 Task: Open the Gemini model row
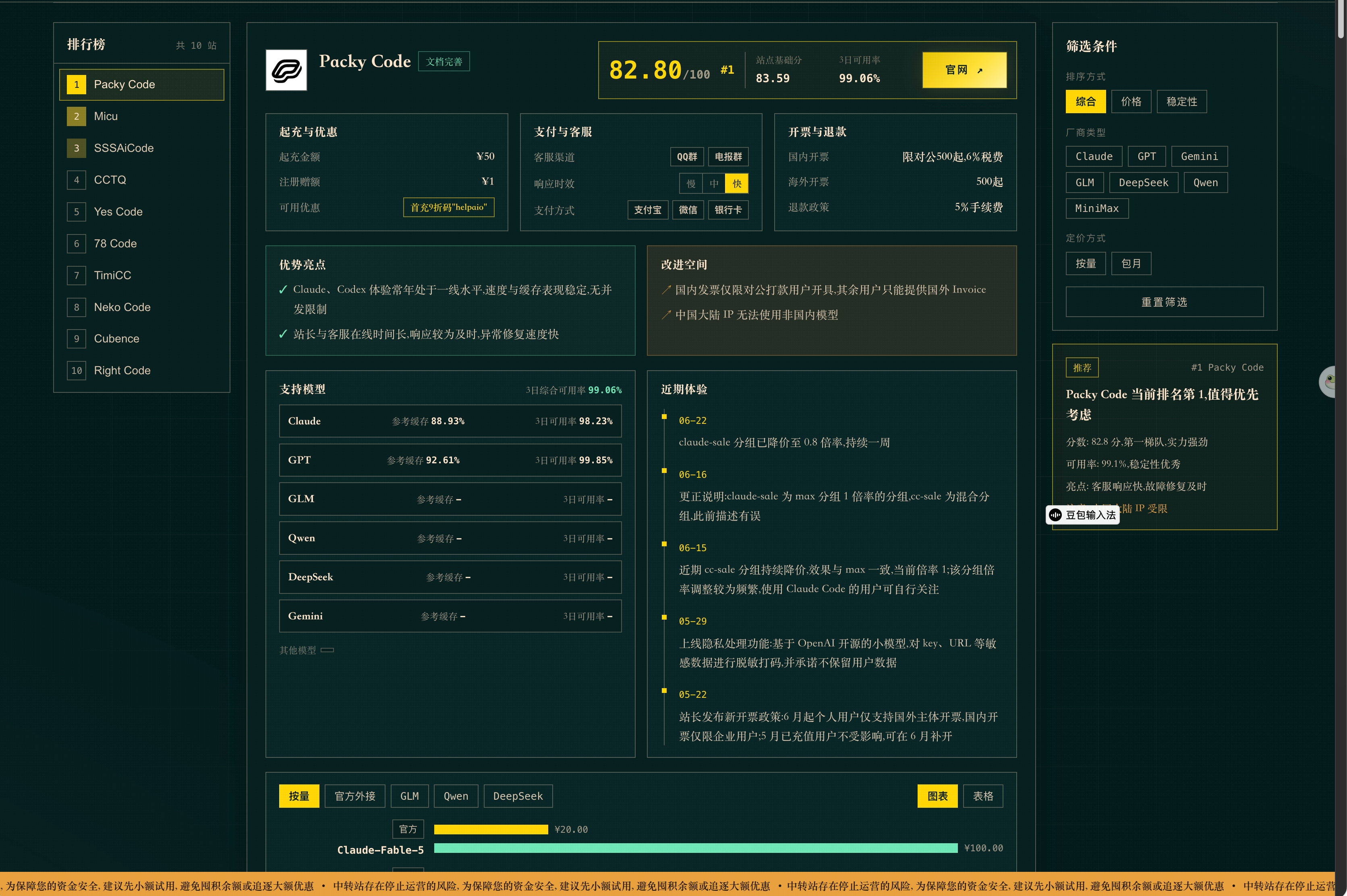[450, 616]
